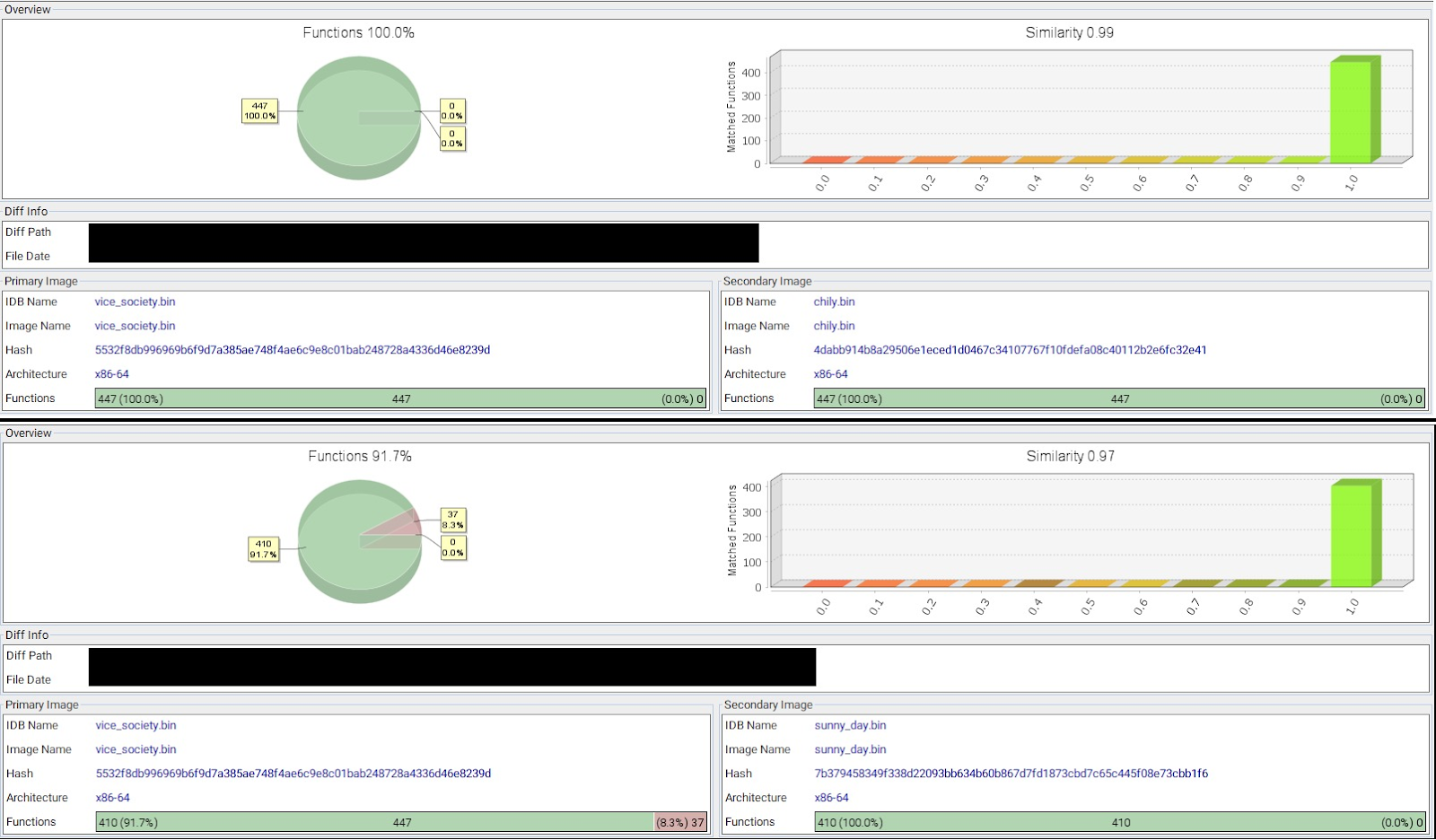The width and height of the screenshot is (1436, 840).
Task: Select the 410 91.7% pie chart label
Action: pyautogui.click(x=263, y=549)
